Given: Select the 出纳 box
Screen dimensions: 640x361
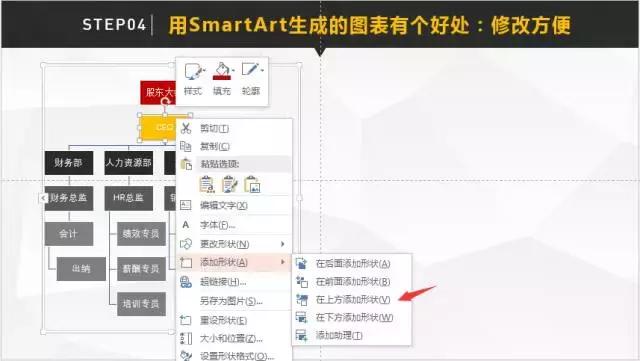Looking at the screenshot, I should coord(81,269).
